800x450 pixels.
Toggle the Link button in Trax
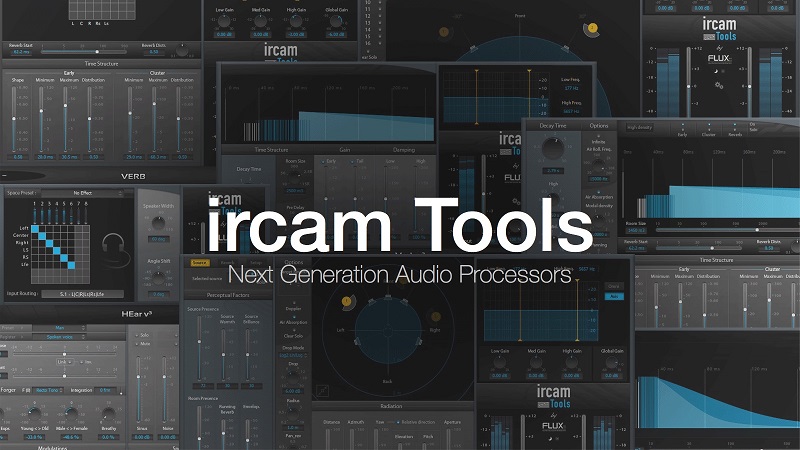[64, 362]
